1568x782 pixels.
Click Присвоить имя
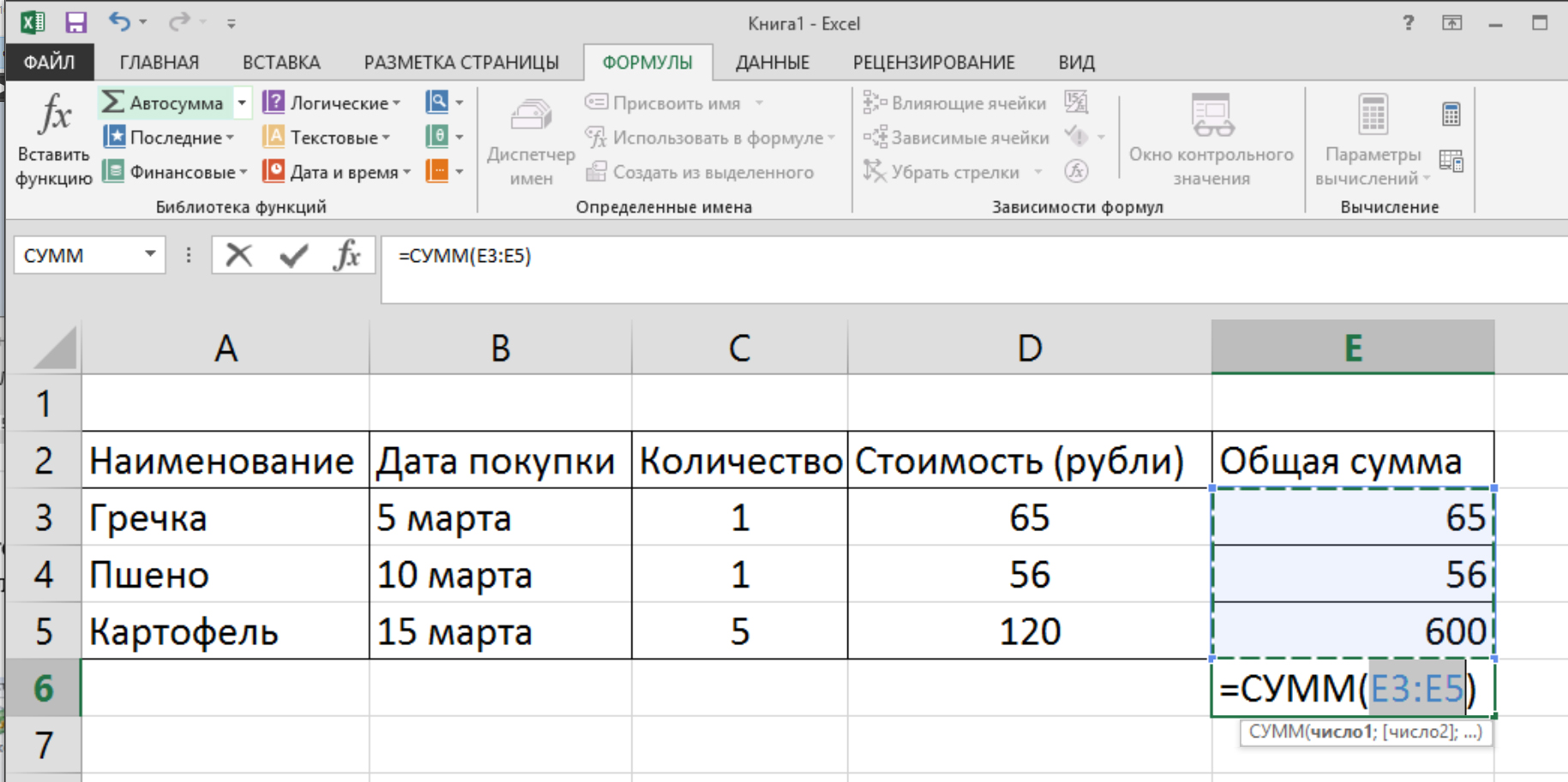click(673, 103)
